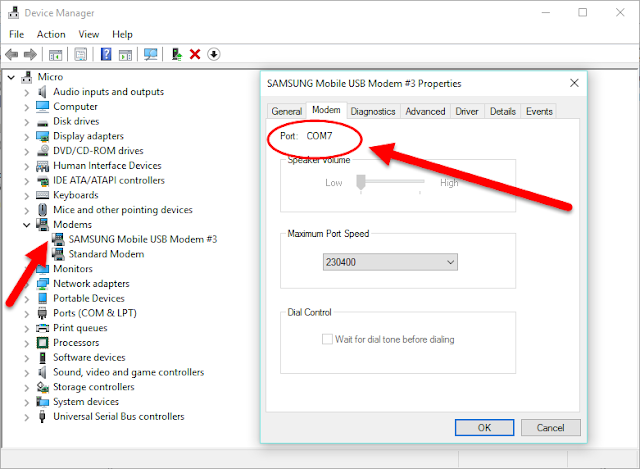640x469 pixels.
Task: Click the down-arrow Disable device icon
Action: (x=214, y=54)
